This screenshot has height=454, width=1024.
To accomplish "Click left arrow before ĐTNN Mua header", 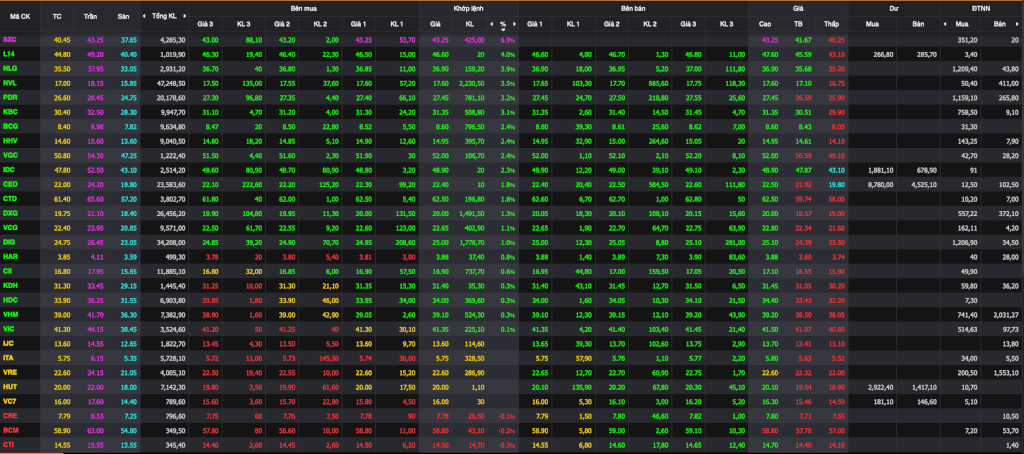I will [x=944, y=24].
